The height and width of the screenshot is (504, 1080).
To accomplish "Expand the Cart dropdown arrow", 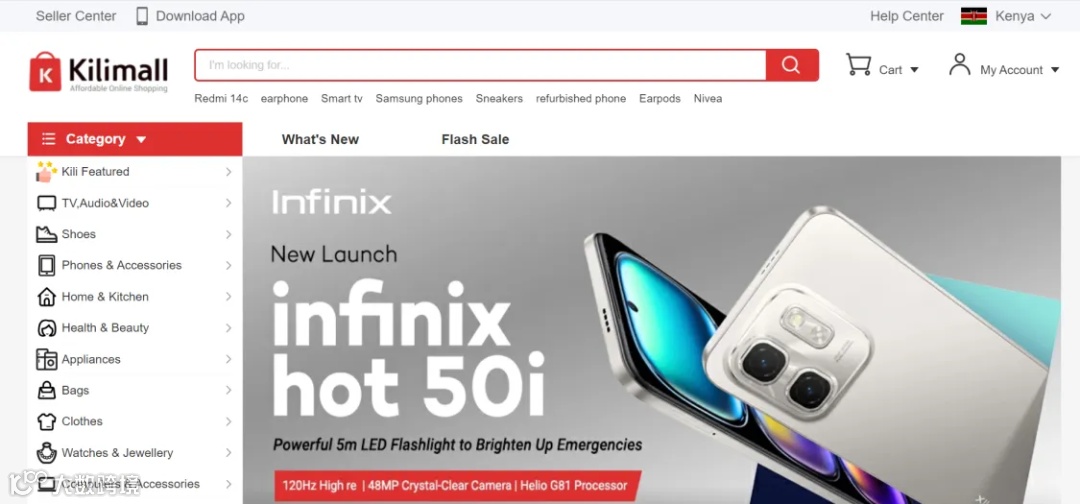I will coord(915,70).
